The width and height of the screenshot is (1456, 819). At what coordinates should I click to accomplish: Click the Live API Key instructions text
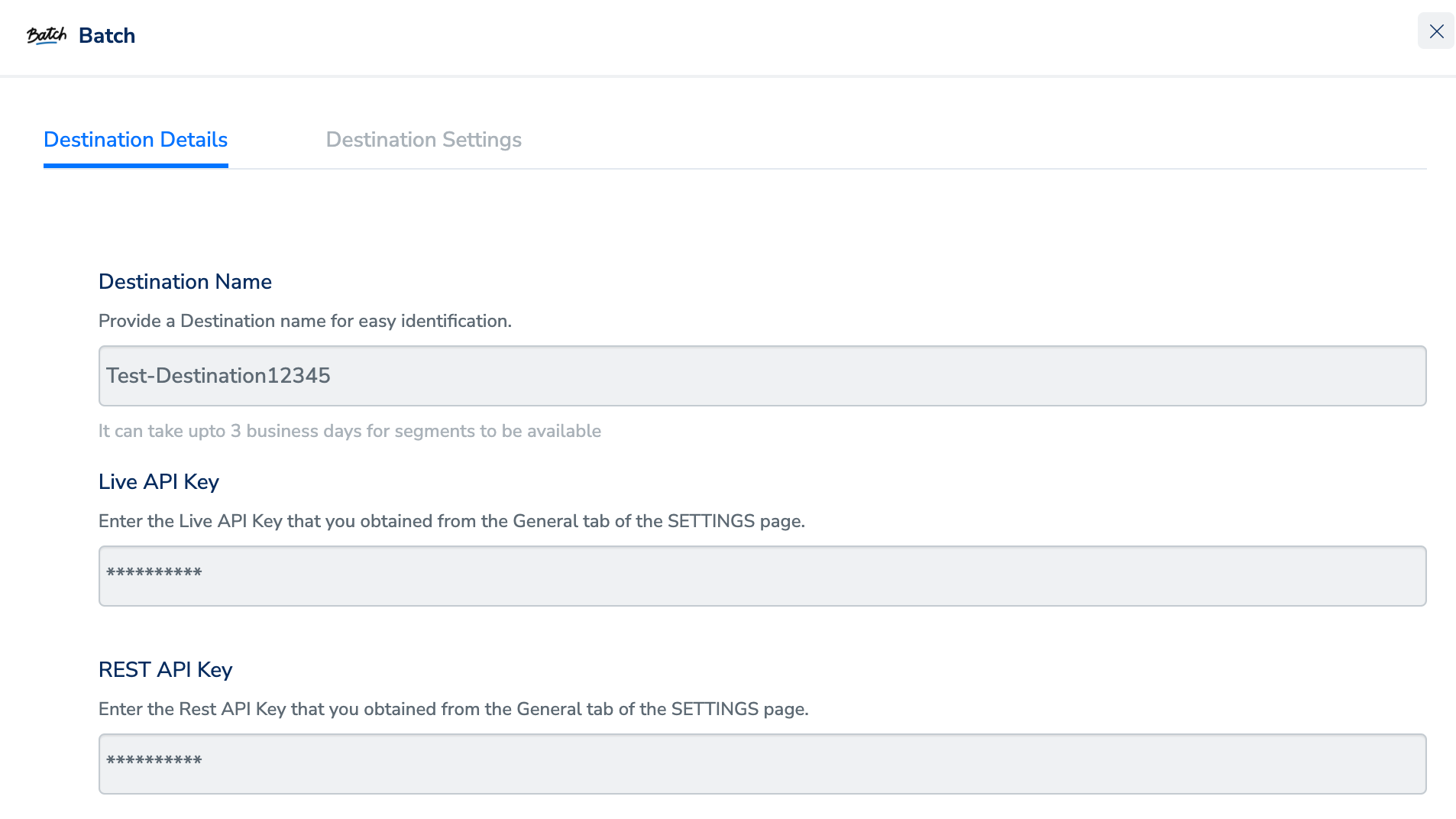(451, 521)
